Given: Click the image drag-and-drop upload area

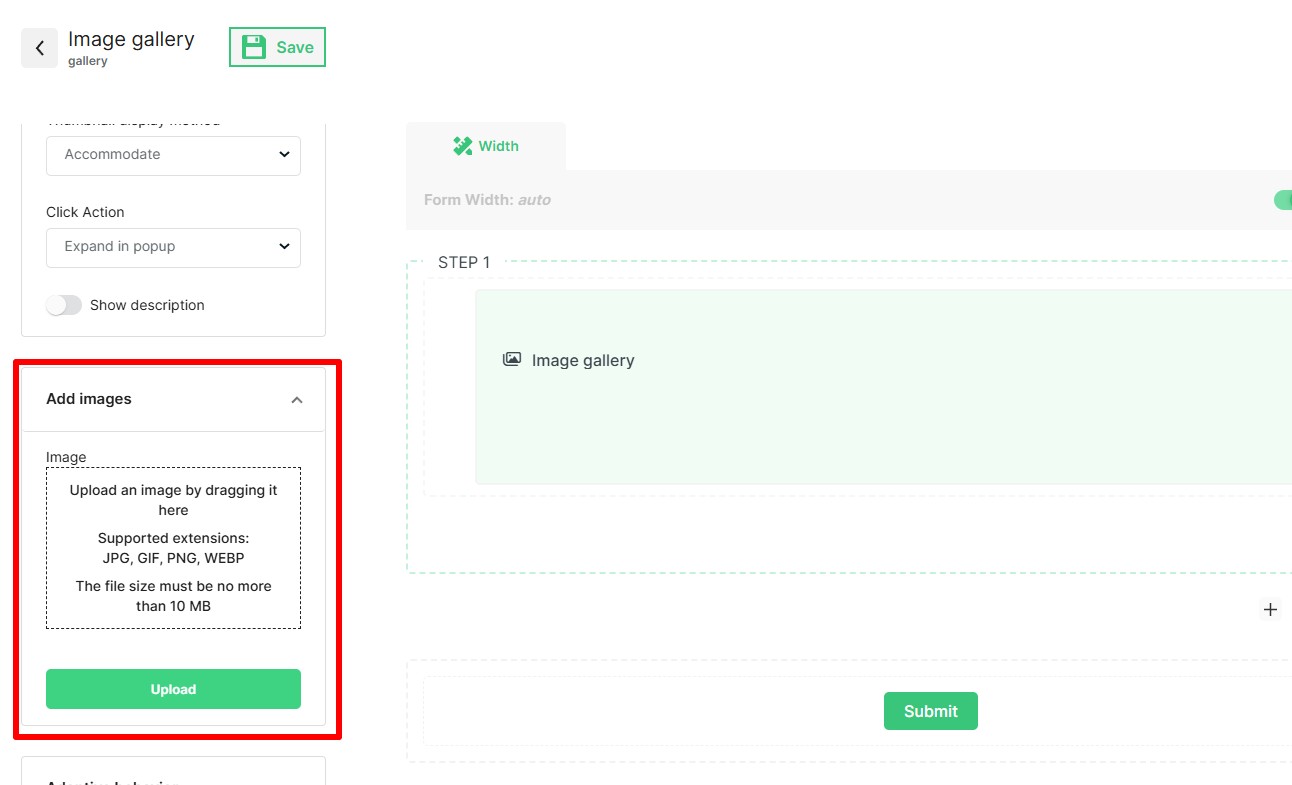Looking at the screenshot, I should tap(173, 548).
